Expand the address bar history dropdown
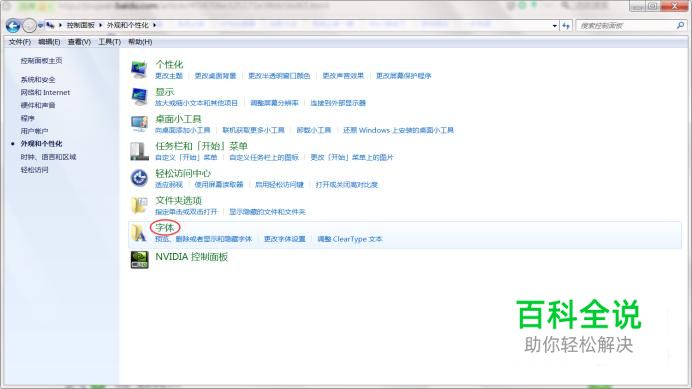Viewport: 692px width, 389px height. click(x=554, y=26)
